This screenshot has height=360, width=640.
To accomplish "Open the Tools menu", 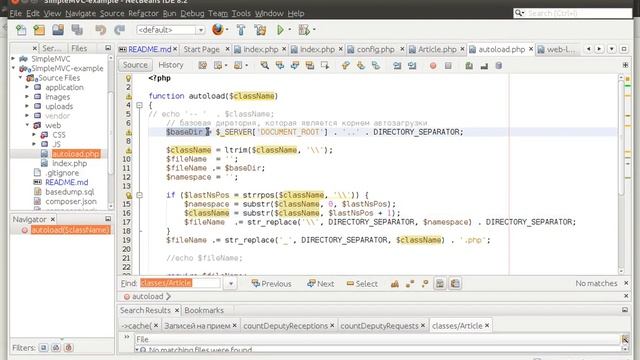I will (241, 13).
